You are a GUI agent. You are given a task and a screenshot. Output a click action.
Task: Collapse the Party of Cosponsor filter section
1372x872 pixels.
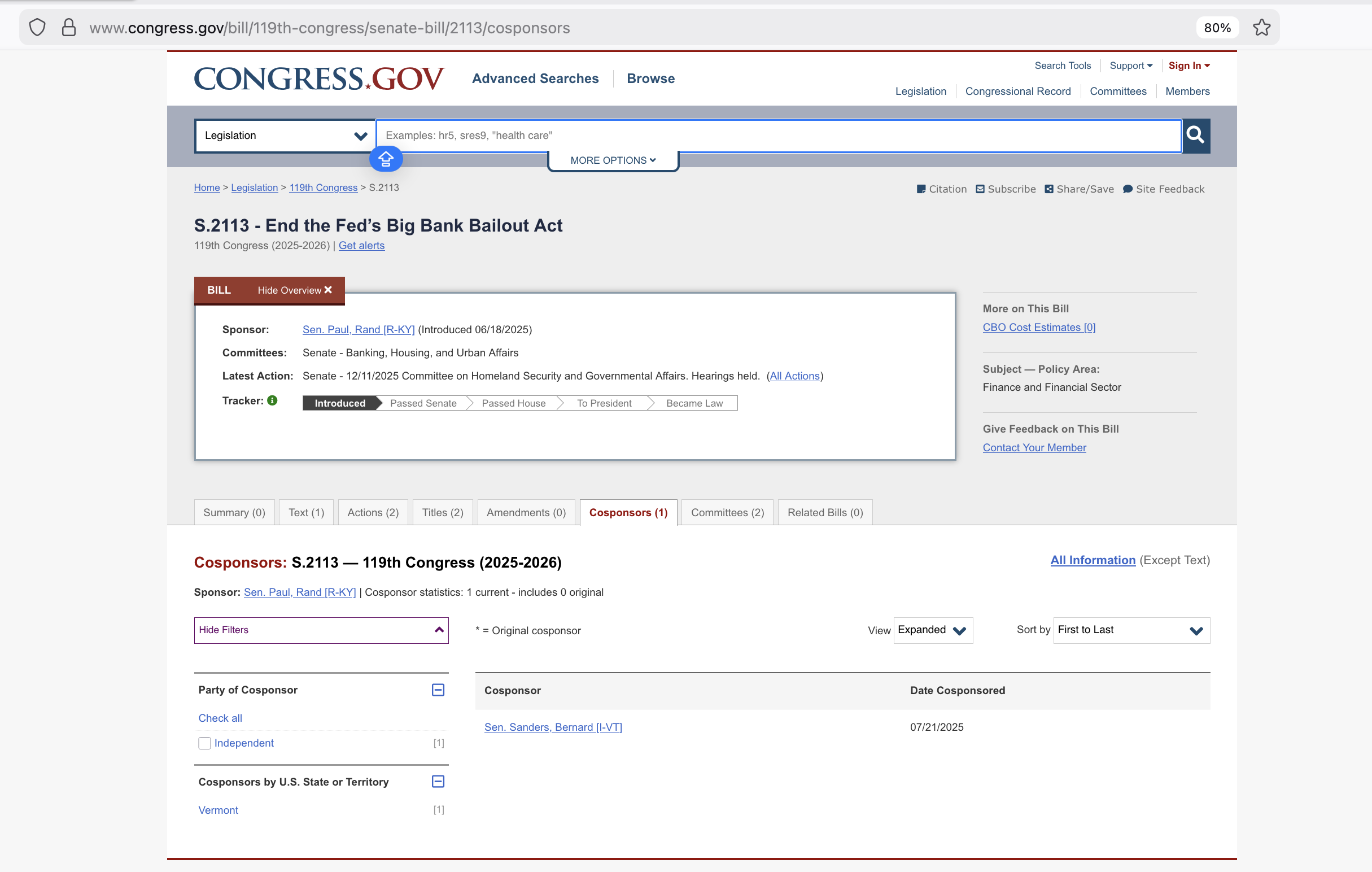tap(438, 690)
